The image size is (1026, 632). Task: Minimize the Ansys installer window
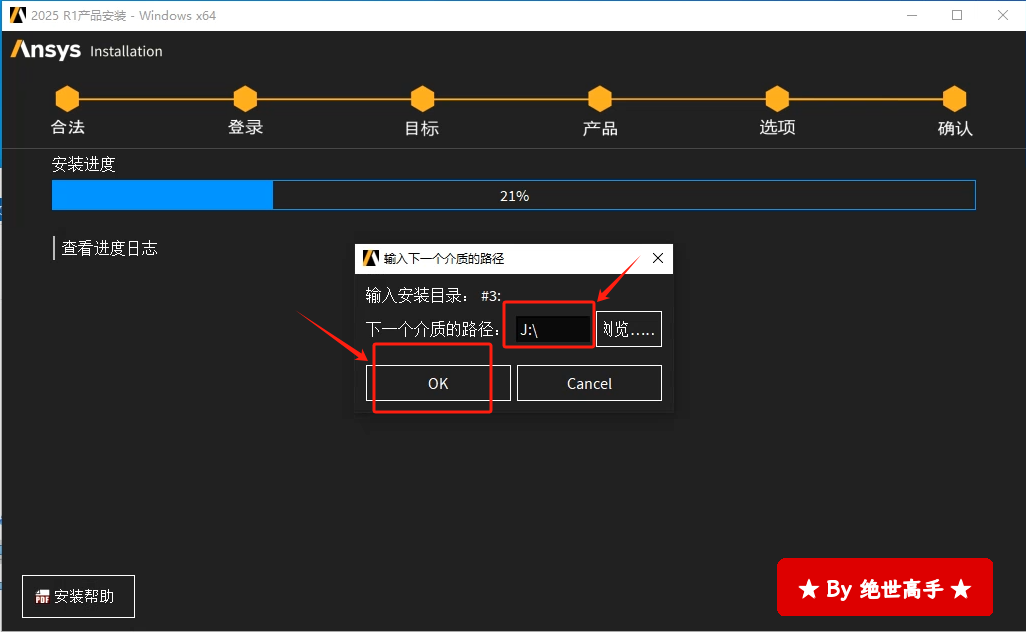coord(912,15)
